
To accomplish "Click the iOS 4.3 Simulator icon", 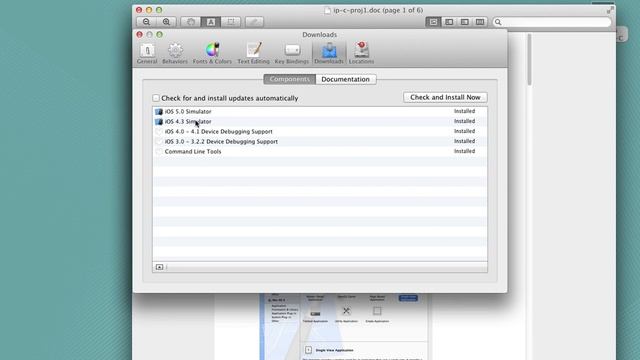I will click(159, 122).
